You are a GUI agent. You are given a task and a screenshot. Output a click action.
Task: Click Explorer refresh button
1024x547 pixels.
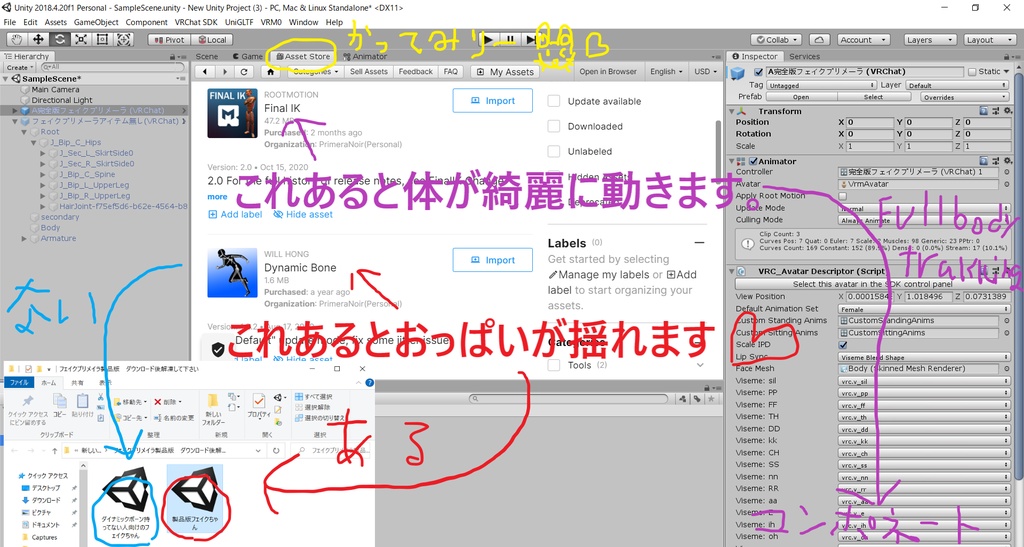[x=276, y=450]
